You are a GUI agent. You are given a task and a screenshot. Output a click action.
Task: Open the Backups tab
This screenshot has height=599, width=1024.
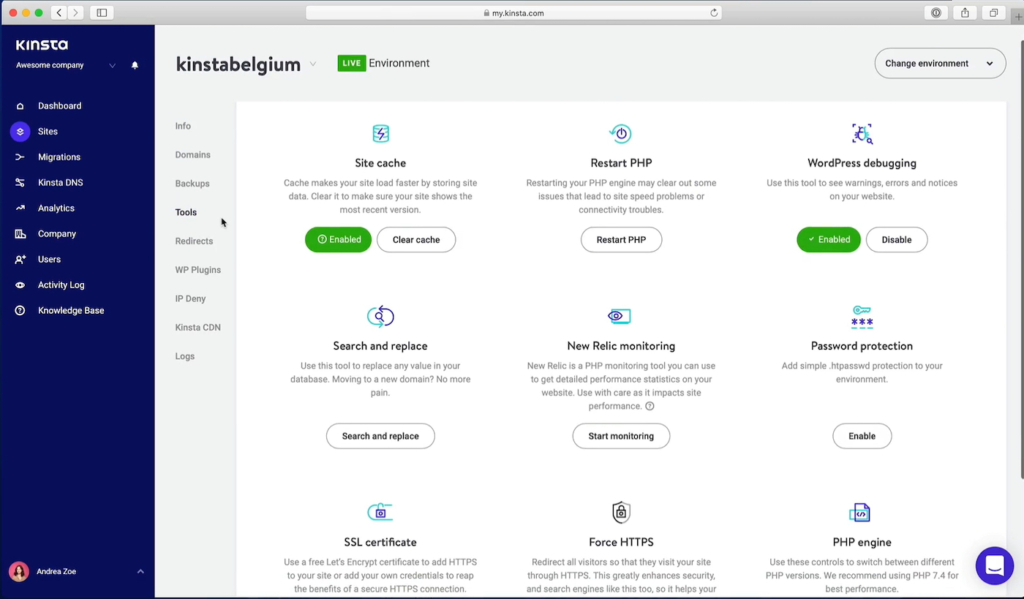tap(192, 184)
